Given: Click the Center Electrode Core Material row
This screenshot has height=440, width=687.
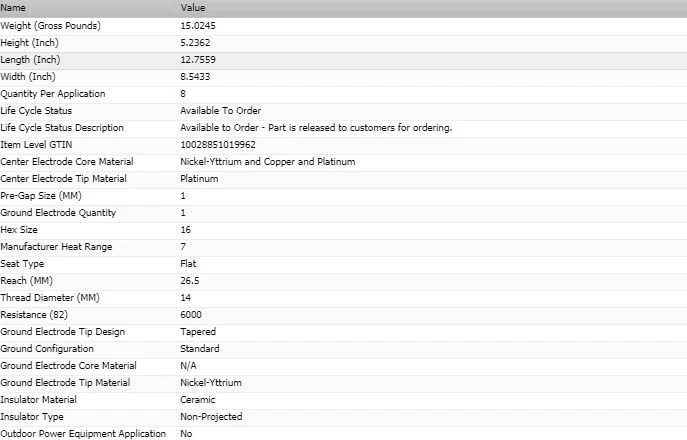Looking at the screenshot, I should click(344, 162).
